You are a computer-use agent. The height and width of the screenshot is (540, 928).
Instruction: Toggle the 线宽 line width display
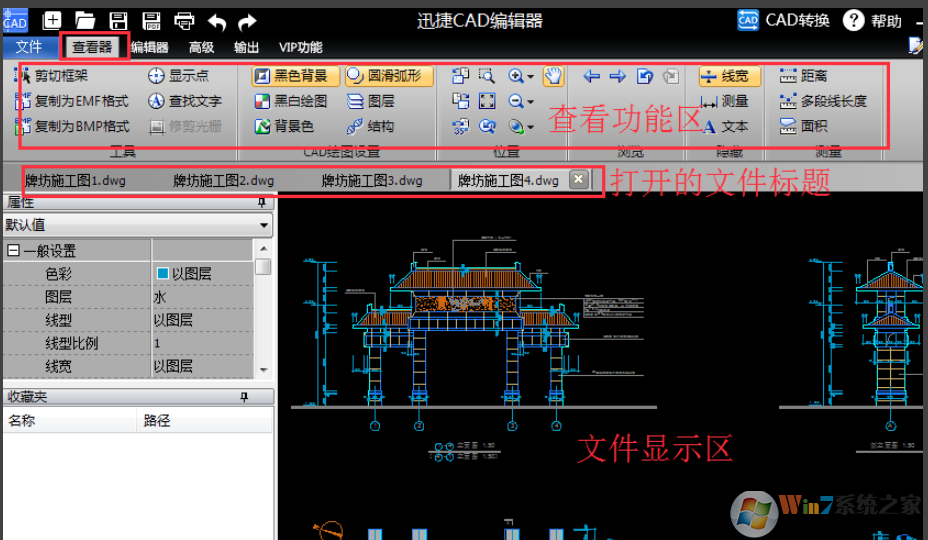[x=728, y=76]
